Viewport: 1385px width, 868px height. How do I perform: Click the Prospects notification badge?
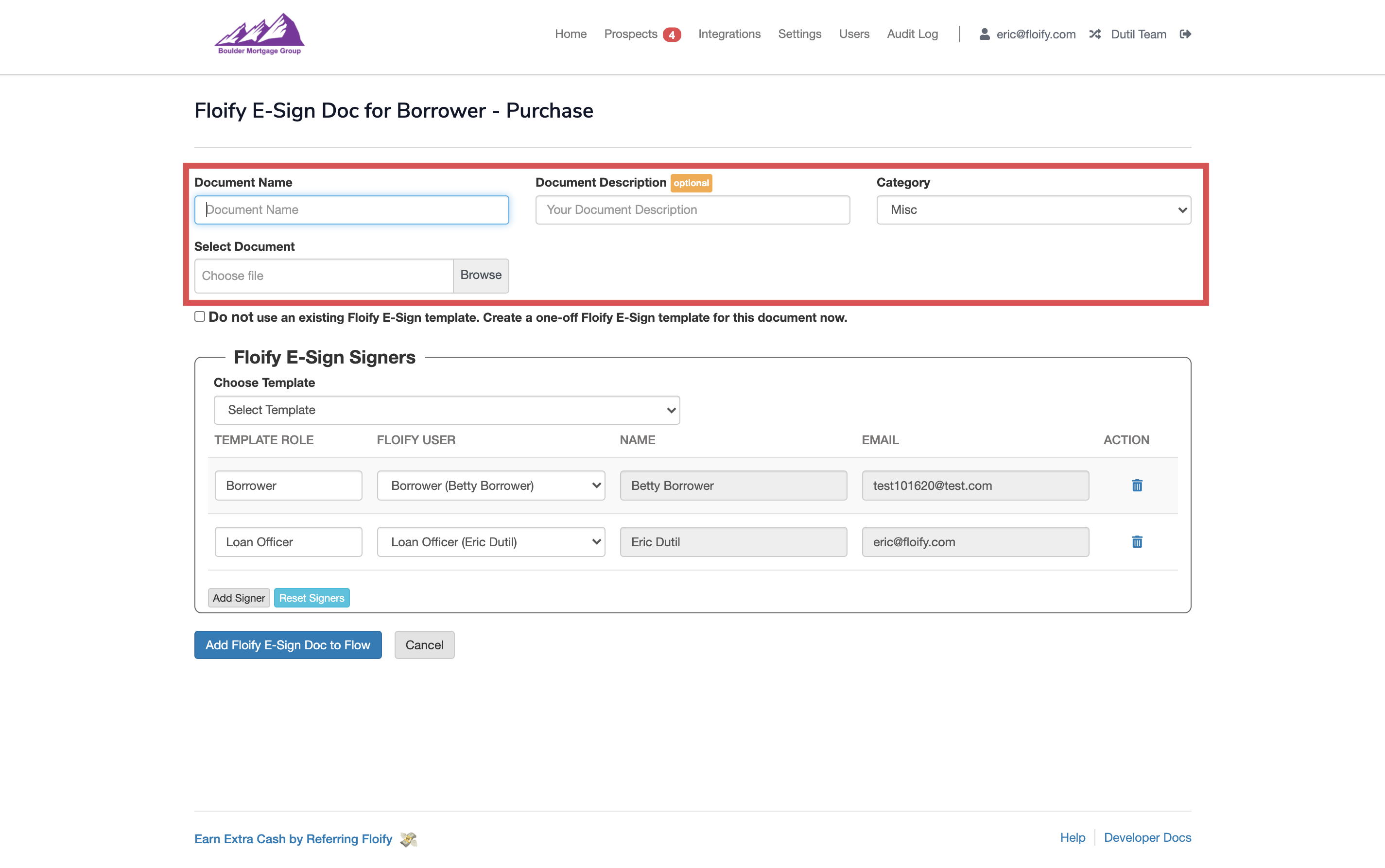click(673, 34)
